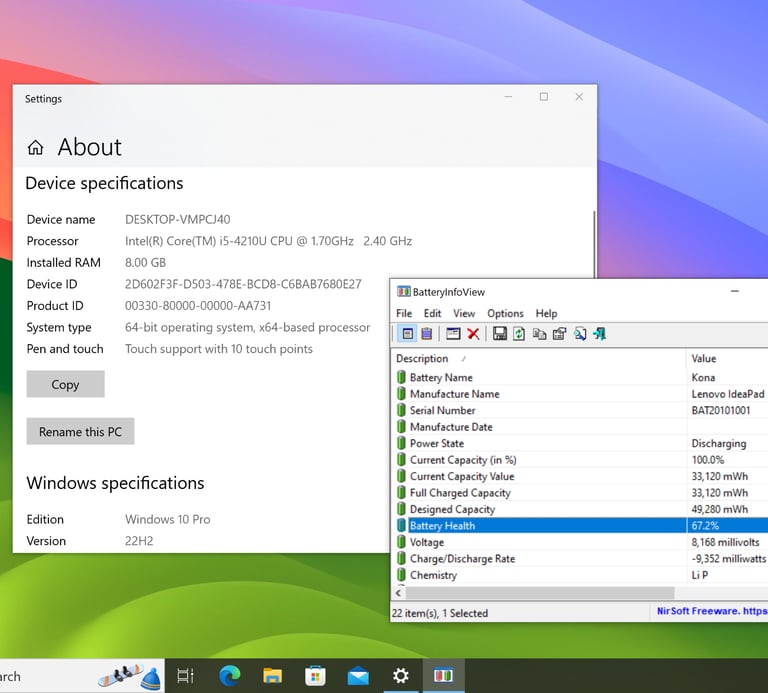Viewport: 768px width, 693px height.
Task: Click the copy selected items toolbar icon
Action: coord(539,334)
